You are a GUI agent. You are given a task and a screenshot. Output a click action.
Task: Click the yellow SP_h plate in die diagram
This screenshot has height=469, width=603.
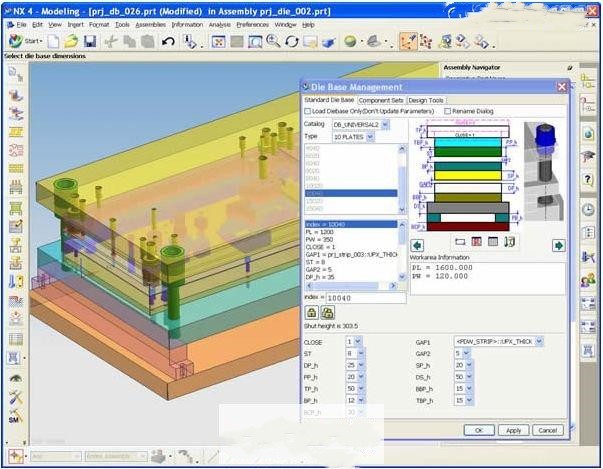click(x=468, y=176)
